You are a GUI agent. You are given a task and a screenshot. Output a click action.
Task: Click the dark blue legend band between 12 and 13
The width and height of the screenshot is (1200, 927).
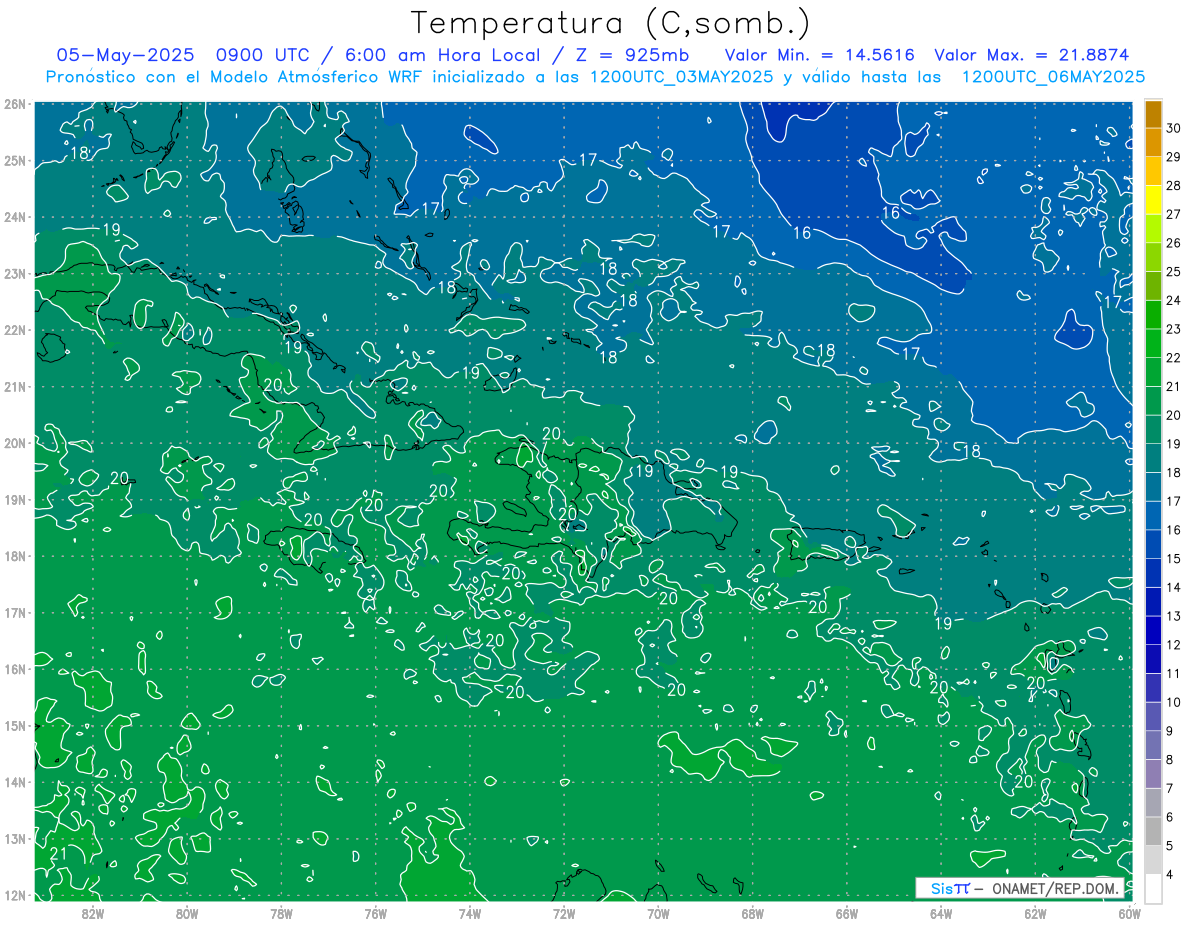[x=1153, y=630]
